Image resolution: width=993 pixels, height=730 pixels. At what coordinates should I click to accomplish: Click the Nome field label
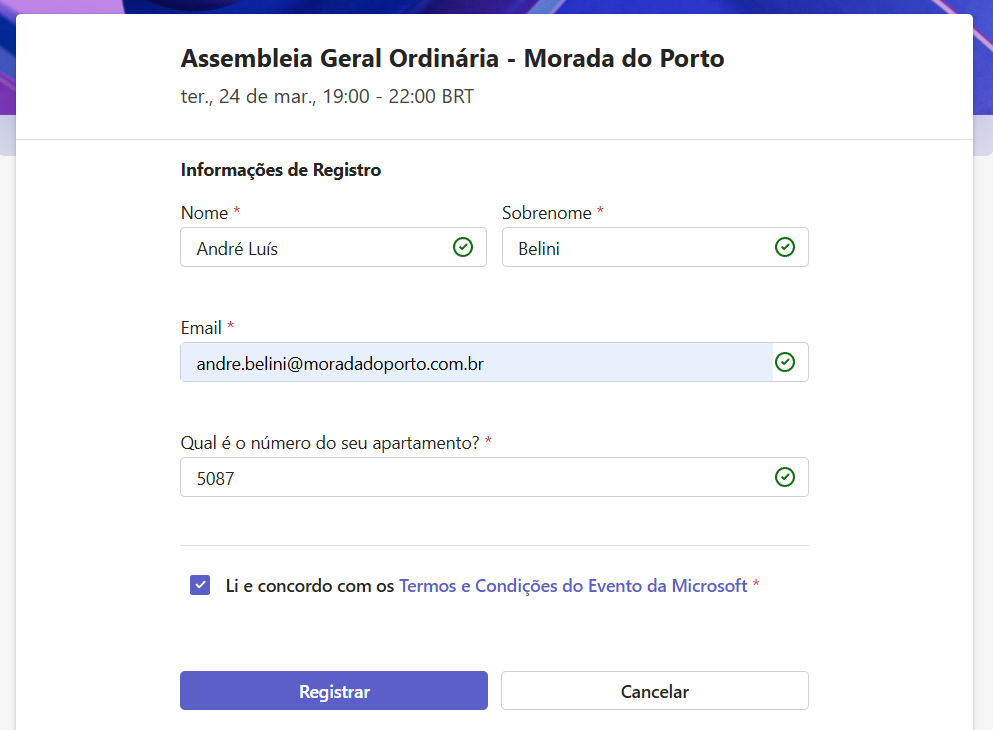click(204, 213)
